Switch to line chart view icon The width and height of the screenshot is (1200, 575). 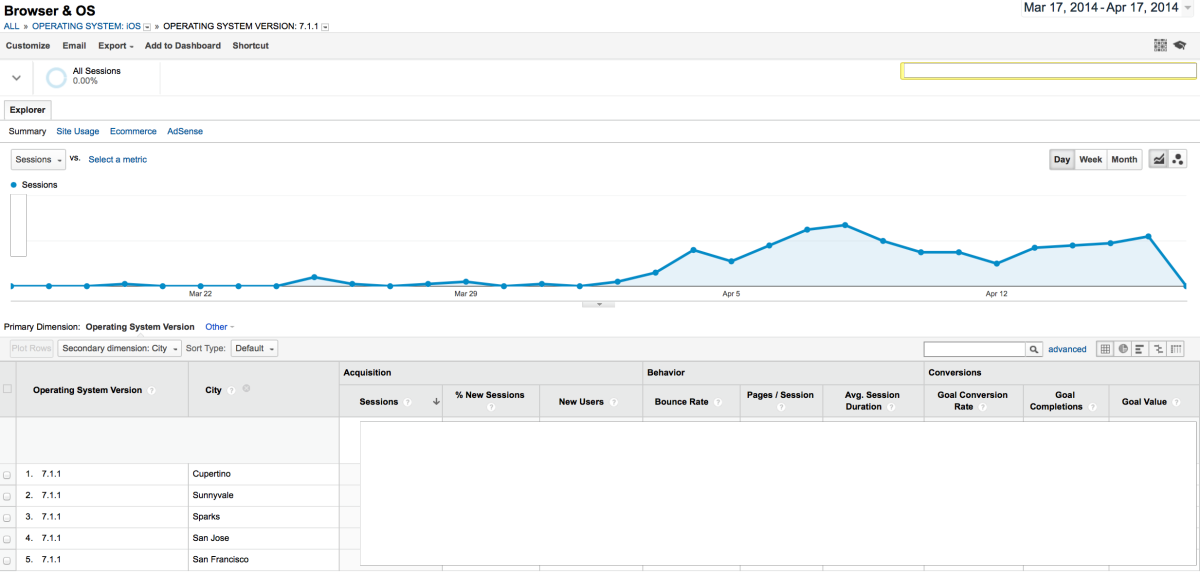[x=1159, y=159]
